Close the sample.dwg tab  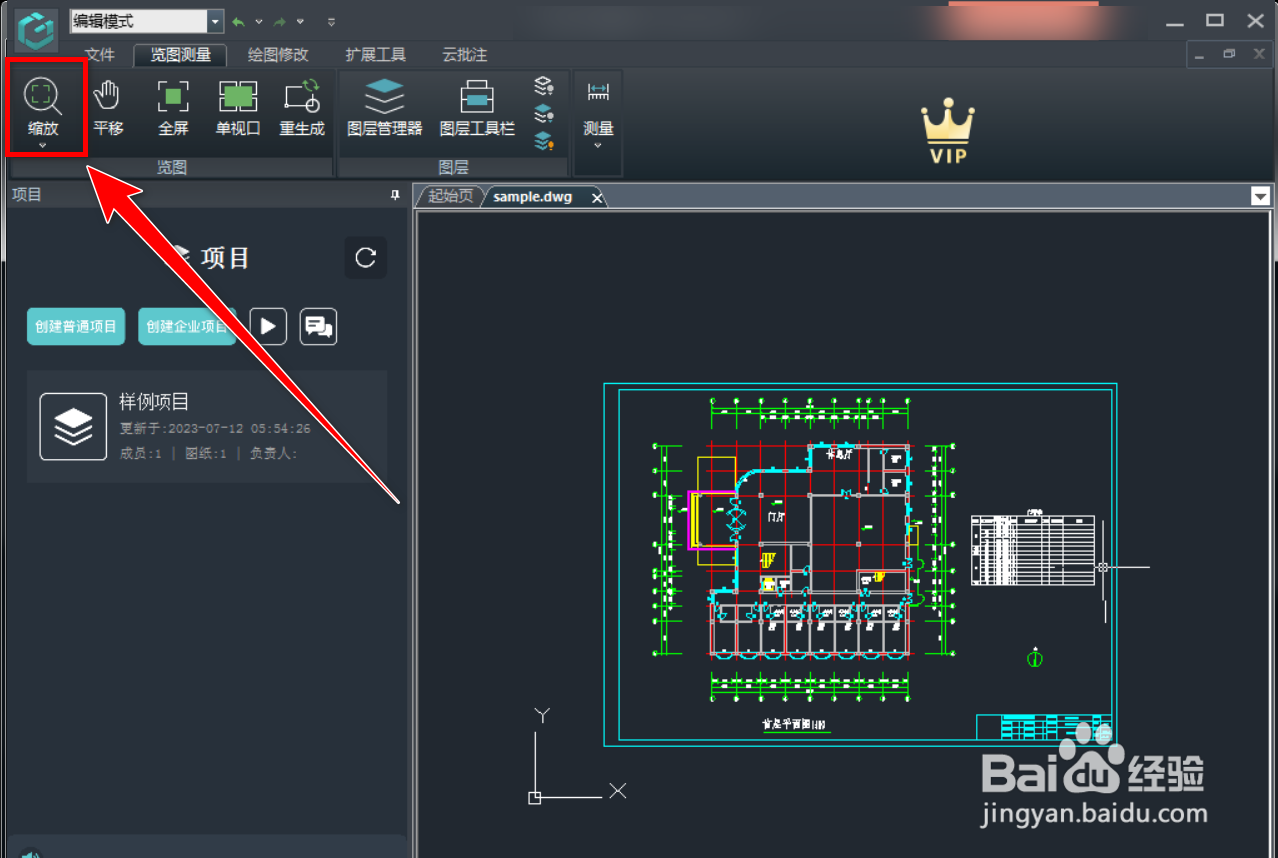[x=597, y=198]
